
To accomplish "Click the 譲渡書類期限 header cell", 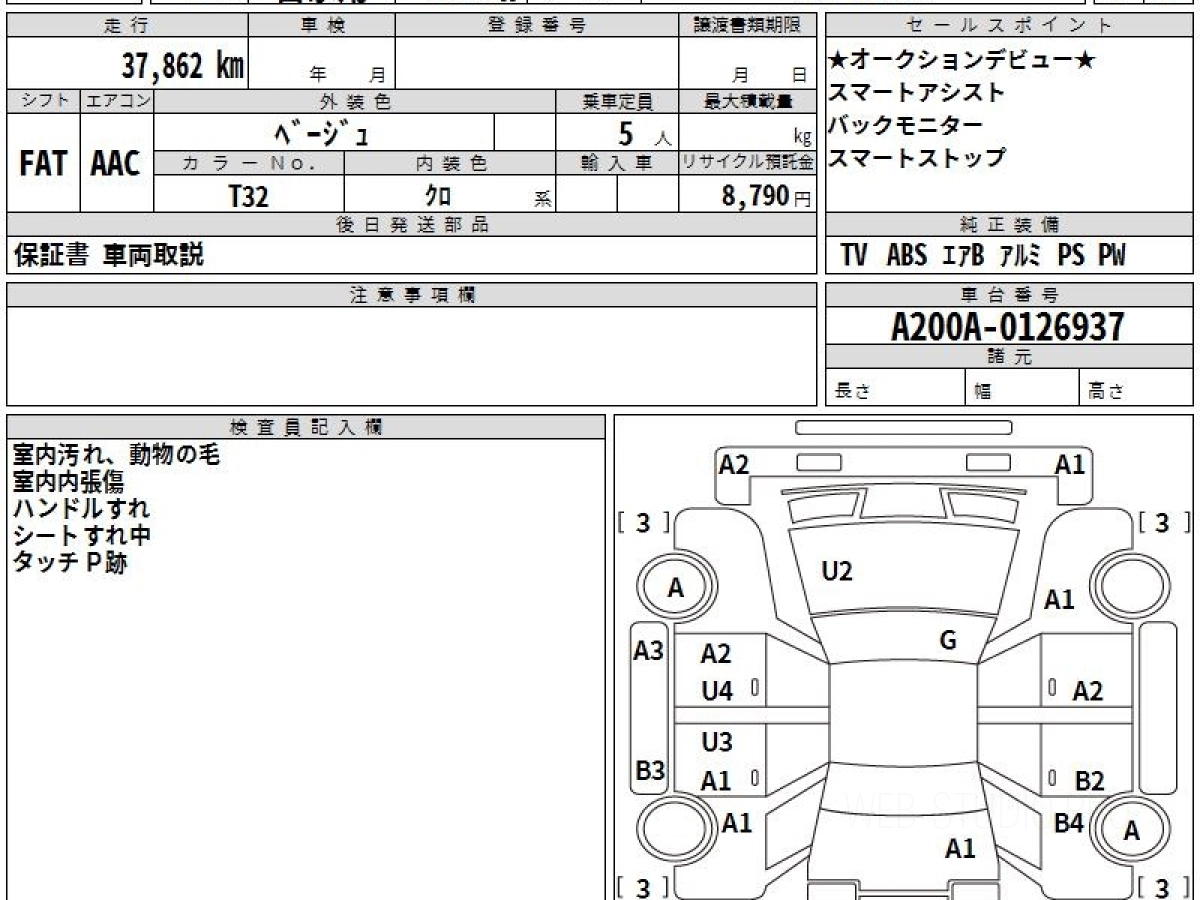I will click(x=747, y=26).
